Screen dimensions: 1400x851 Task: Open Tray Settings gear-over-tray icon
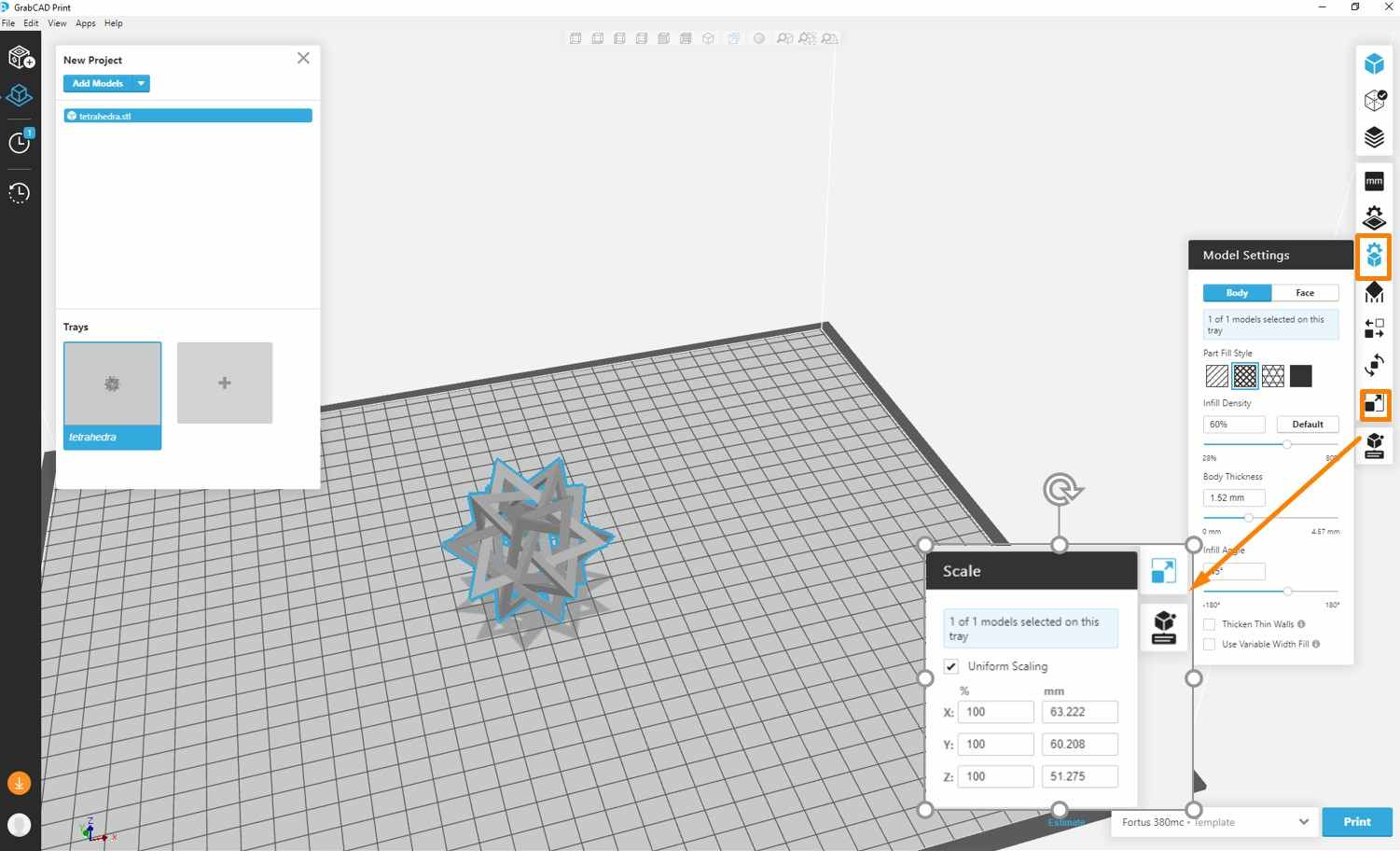(x=1374, y=217)
